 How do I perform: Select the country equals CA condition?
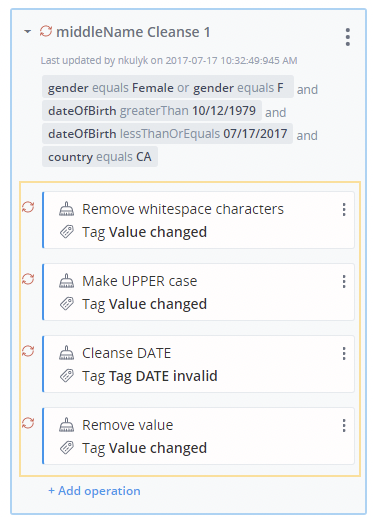coord(100,157)
